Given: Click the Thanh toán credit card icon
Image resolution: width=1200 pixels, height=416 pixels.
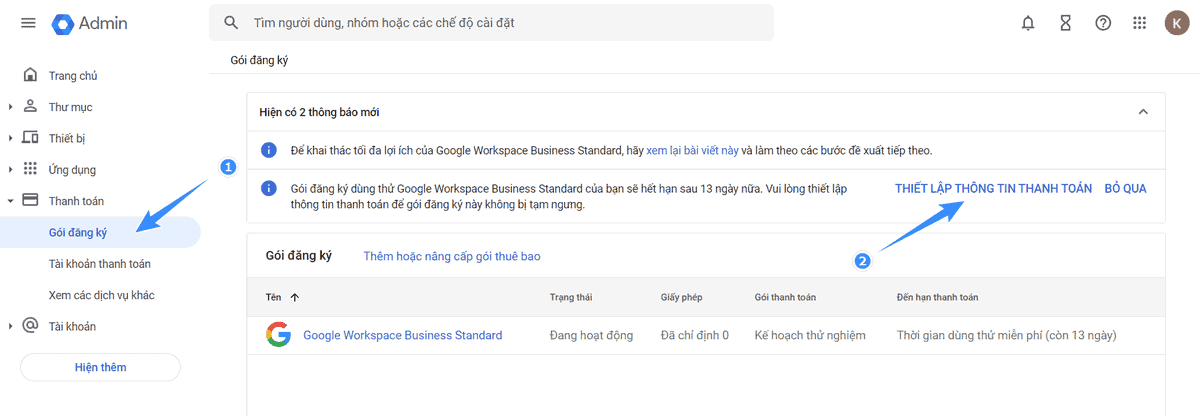Looking at the screenshot, I should coord(30,201).
